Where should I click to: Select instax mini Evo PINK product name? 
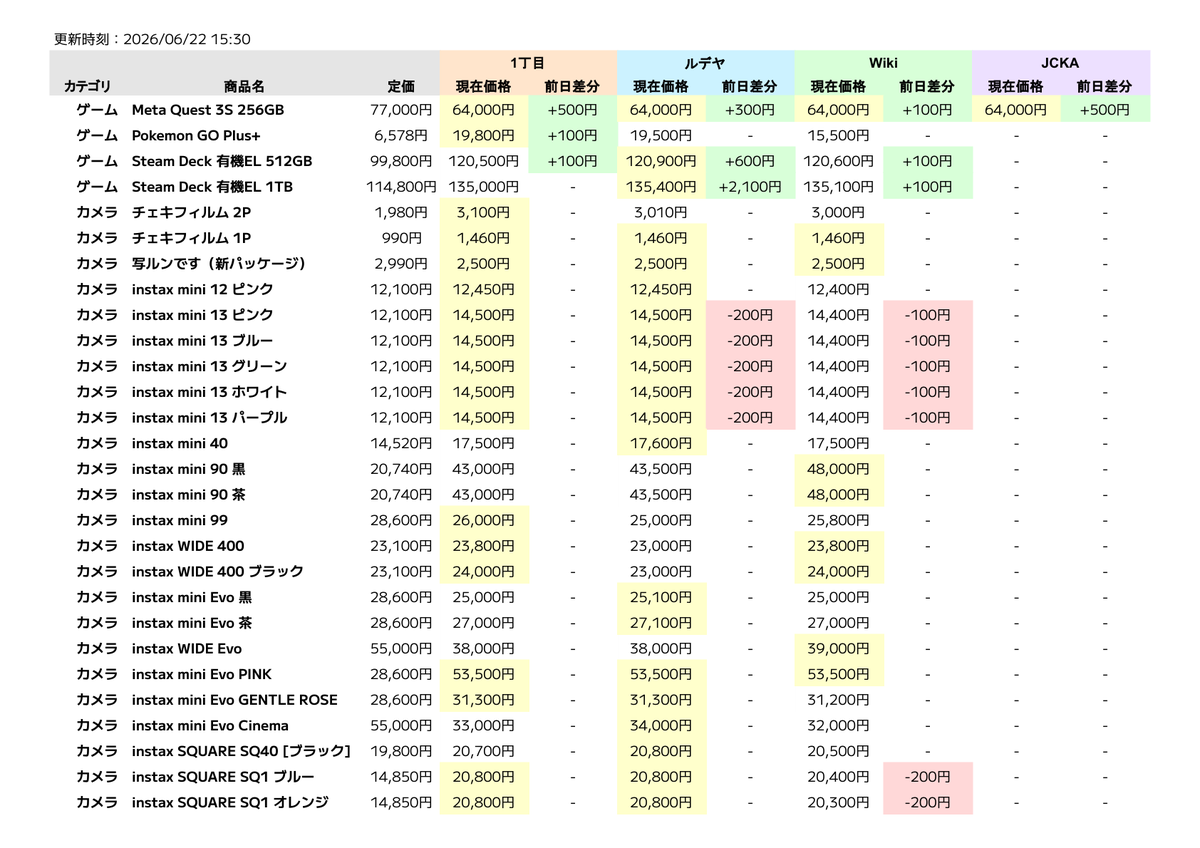click(201, 674)
